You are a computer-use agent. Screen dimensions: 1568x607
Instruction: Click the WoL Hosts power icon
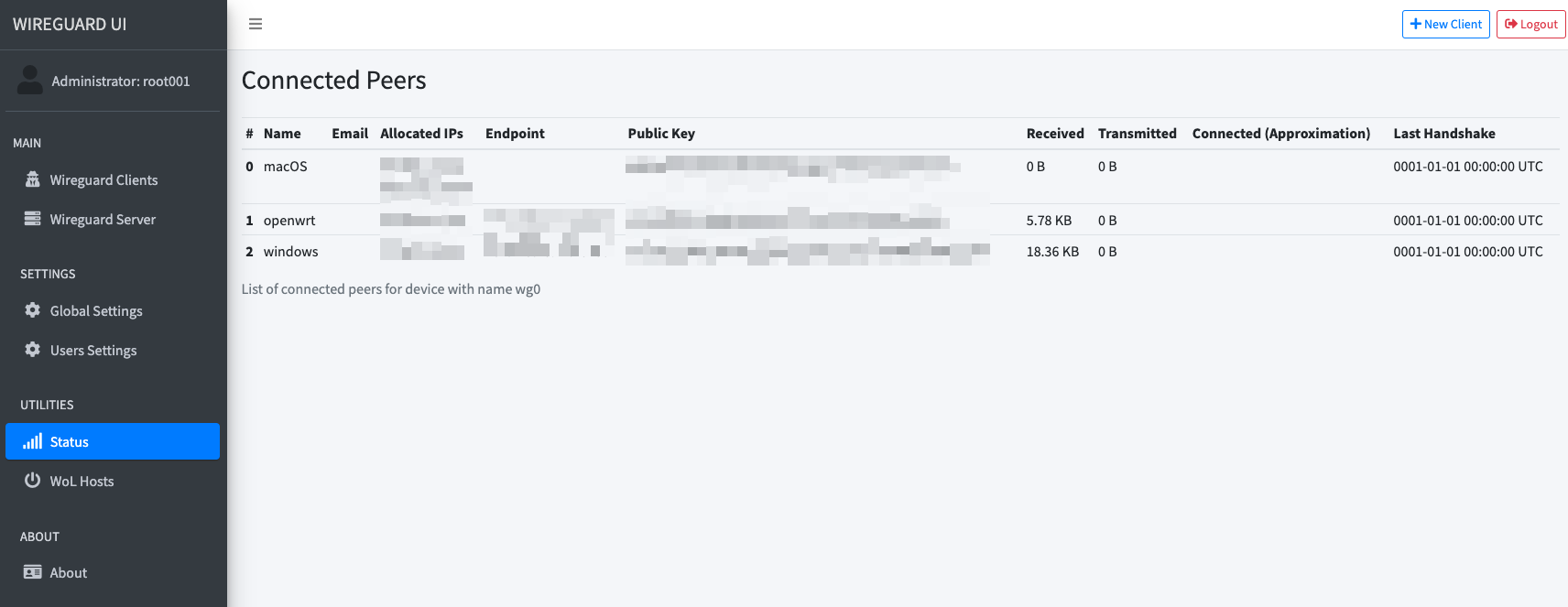point(33,481)
